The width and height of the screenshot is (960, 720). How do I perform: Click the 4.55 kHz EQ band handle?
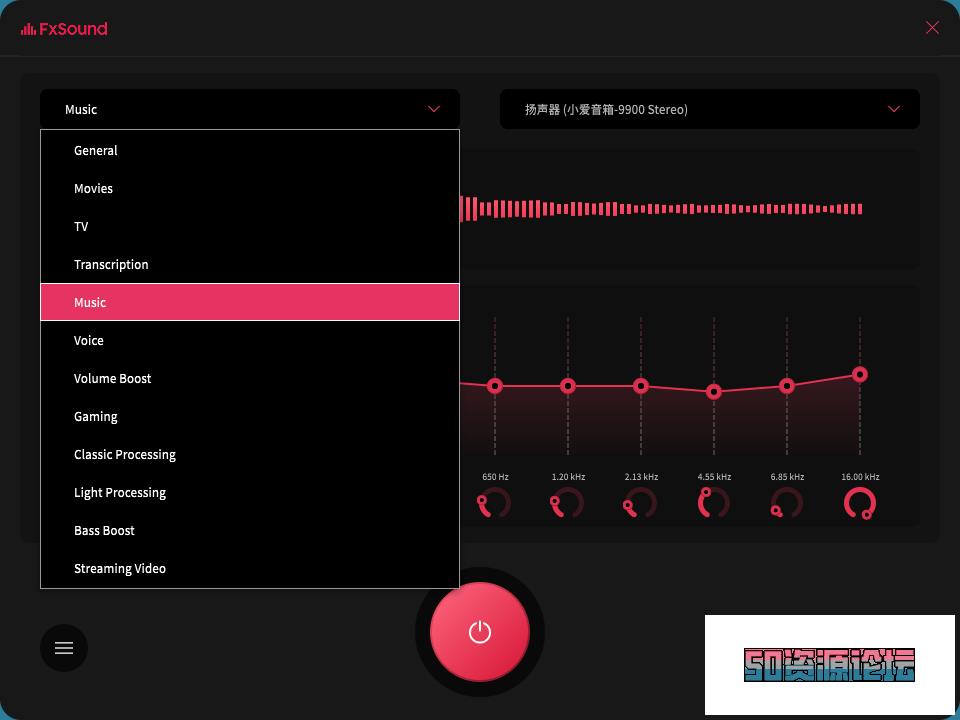point(714,392)
